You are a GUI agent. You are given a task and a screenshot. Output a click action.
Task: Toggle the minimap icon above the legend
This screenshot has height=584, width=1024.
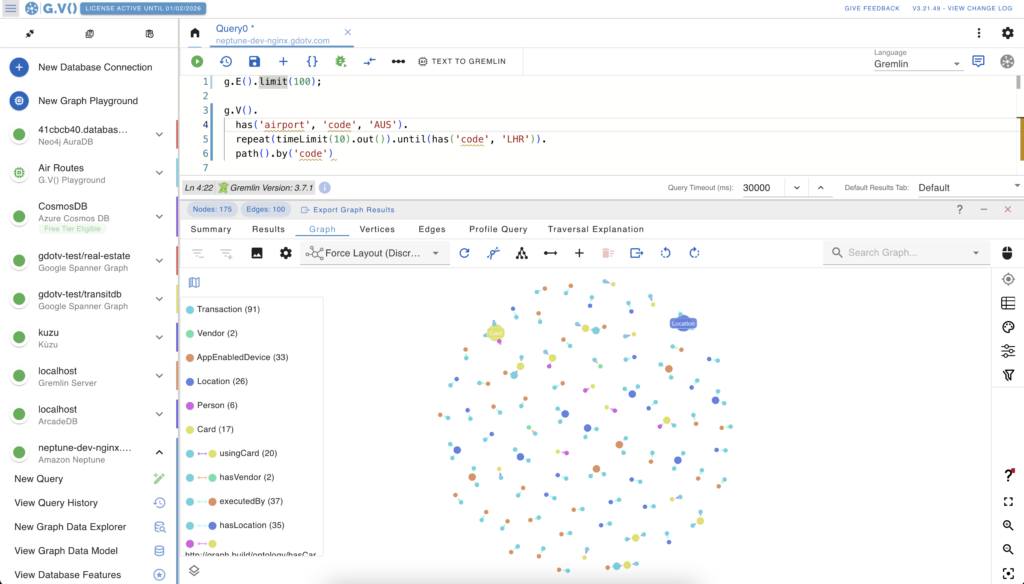pos(194,282)
